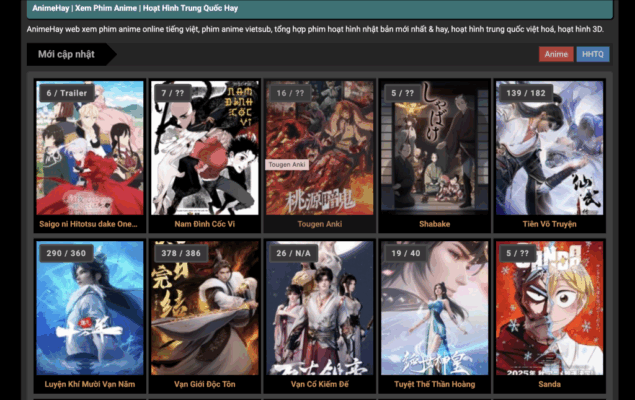The width and height of the screenshot is (635, 400).
Task: Select the Mới cập nhật tab heading
Action: (66, 54)
